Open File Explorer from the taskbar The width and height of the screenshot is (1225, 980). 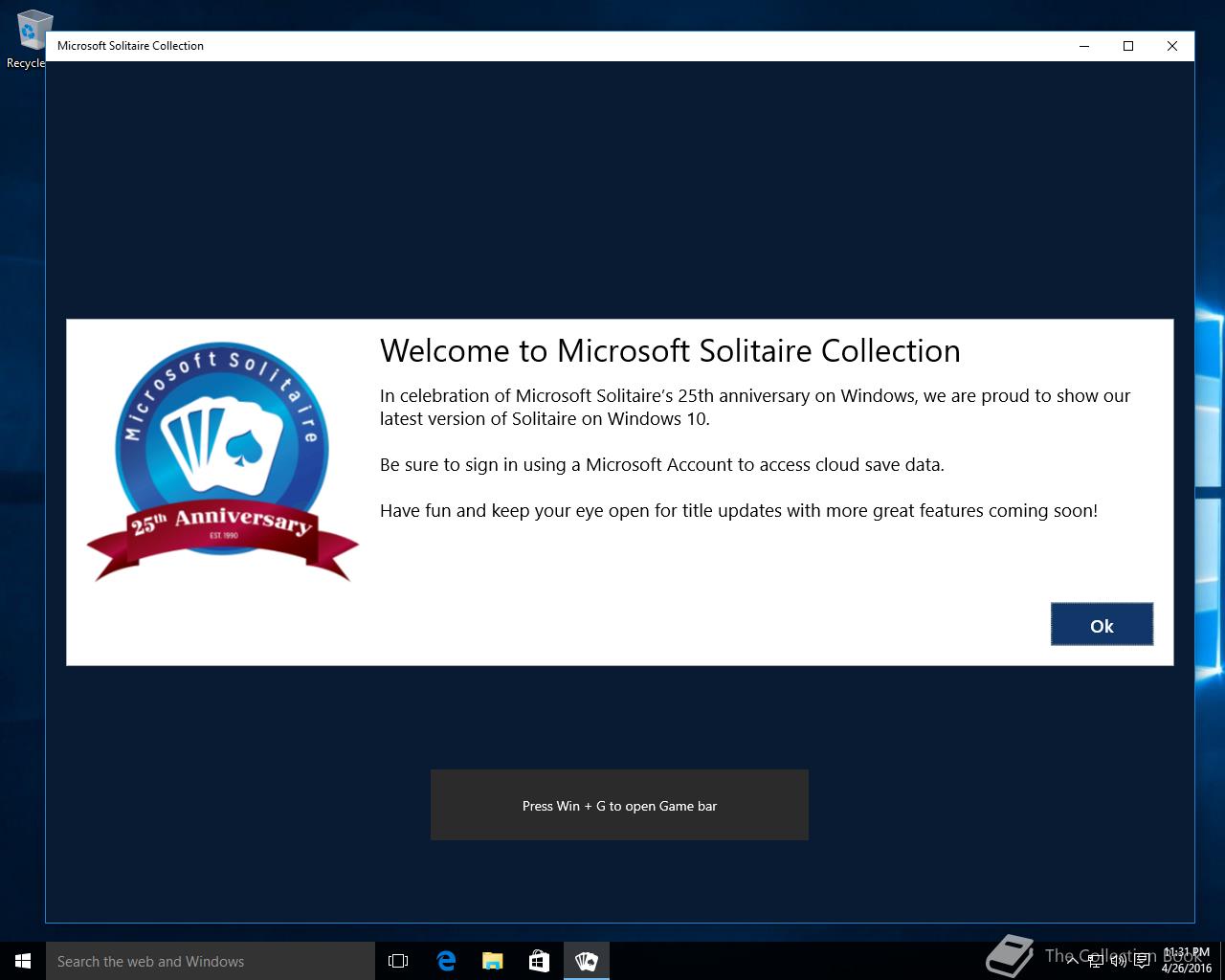(492, 961)
